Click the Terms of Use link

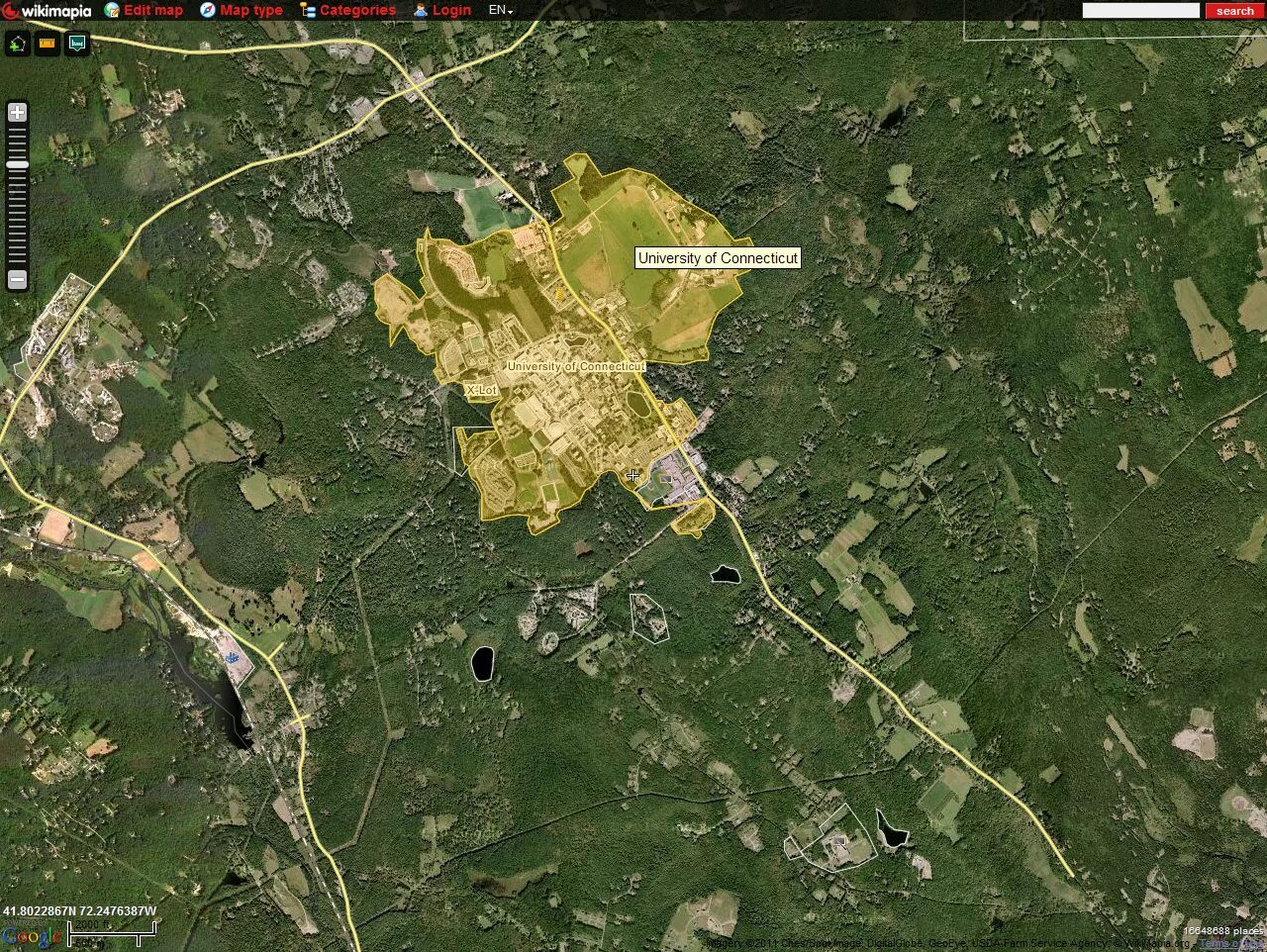point(1231,944)
